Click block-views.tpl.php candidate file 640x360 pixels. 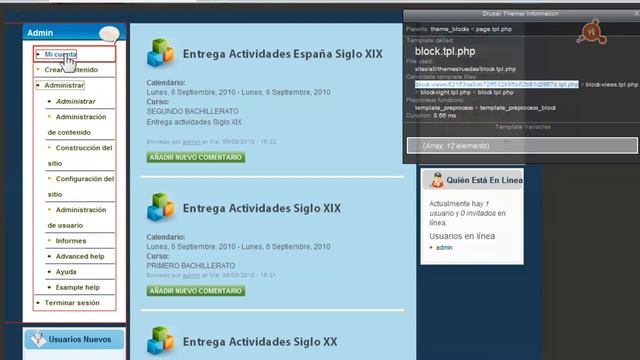[x=611, y=84]
